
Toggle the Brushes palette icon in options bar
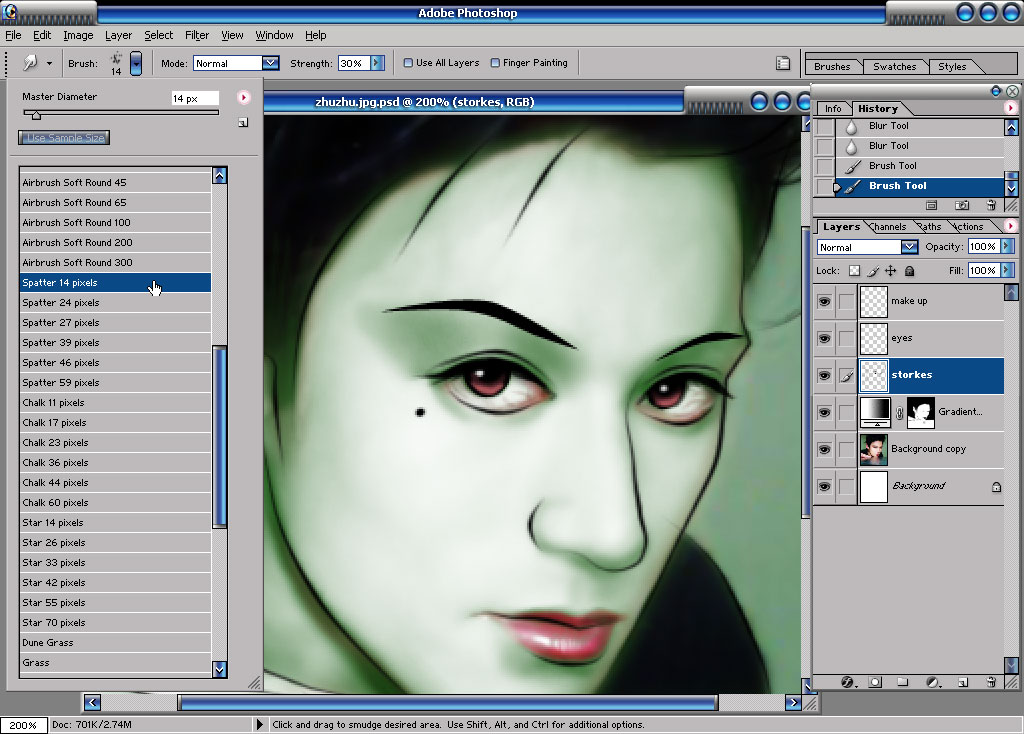(x=782, y=63)
